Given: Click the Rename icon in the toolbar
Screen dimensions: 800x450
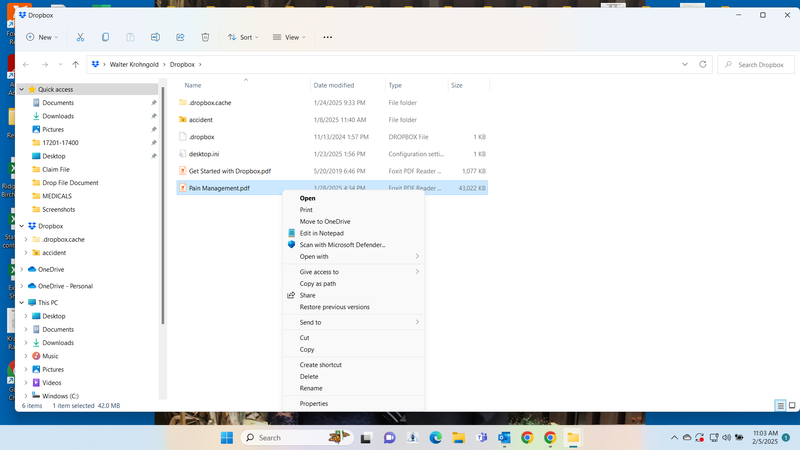Looking at the screenshot, I should click(155, 37).
